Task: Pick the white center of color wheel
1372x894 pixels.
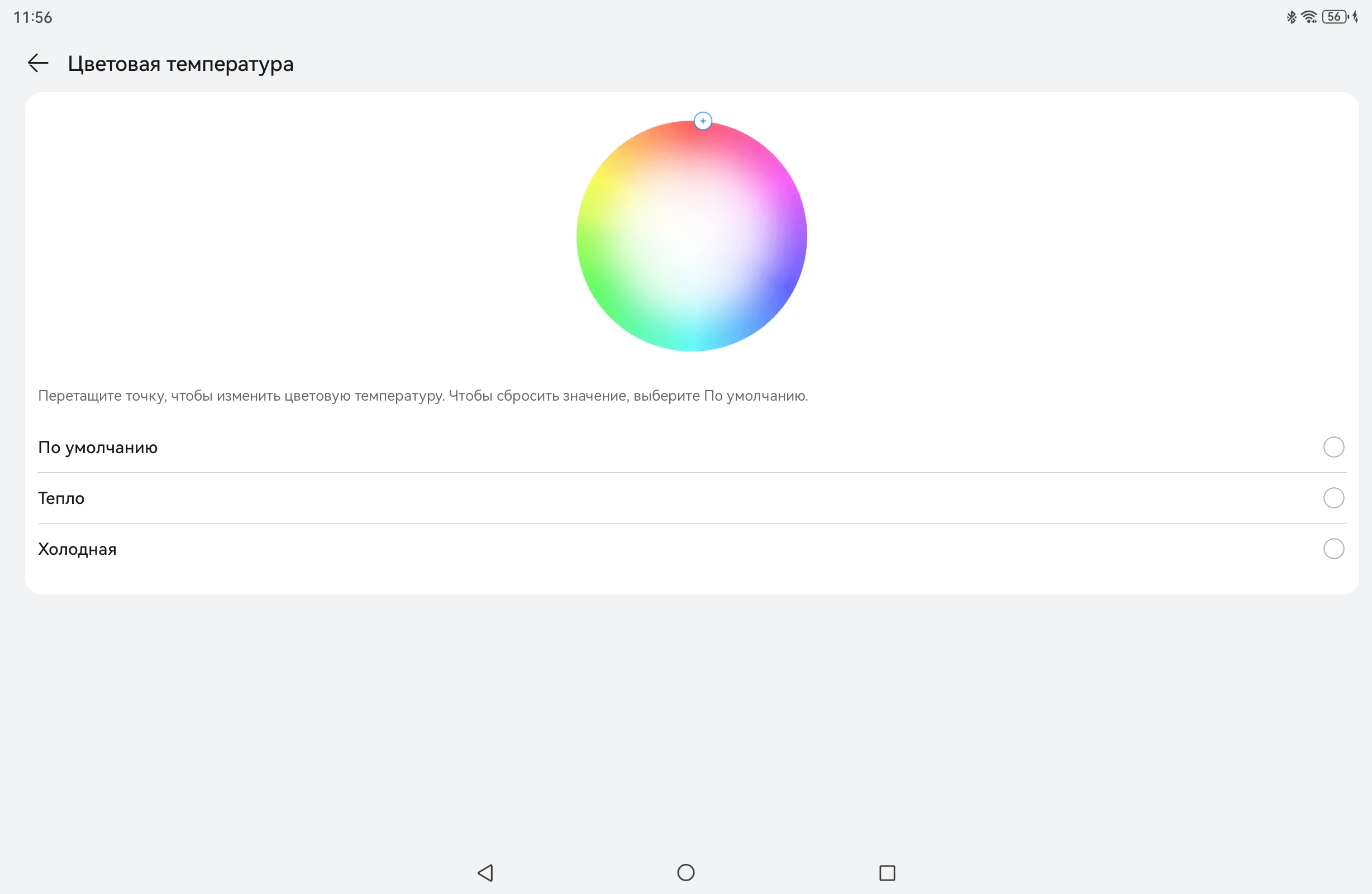Action: coord(692,236)
